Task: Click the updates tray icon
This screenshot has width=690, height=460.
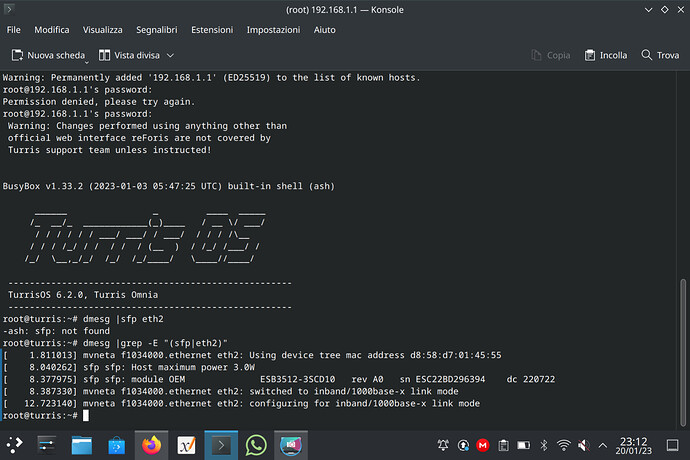Action: tap(463, 445)
